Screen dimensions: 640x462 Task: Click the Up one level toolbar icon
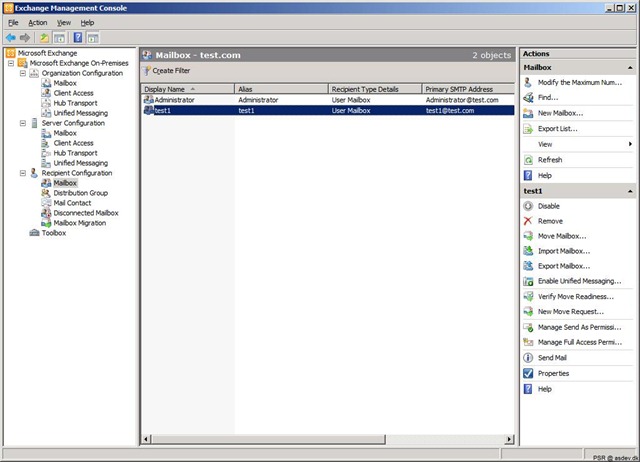44,38
